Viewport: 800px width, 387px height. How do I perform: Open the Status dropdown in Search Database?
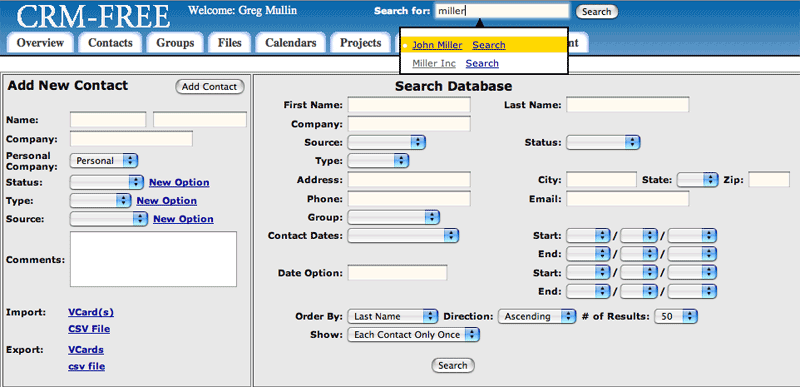coord(603,142)
